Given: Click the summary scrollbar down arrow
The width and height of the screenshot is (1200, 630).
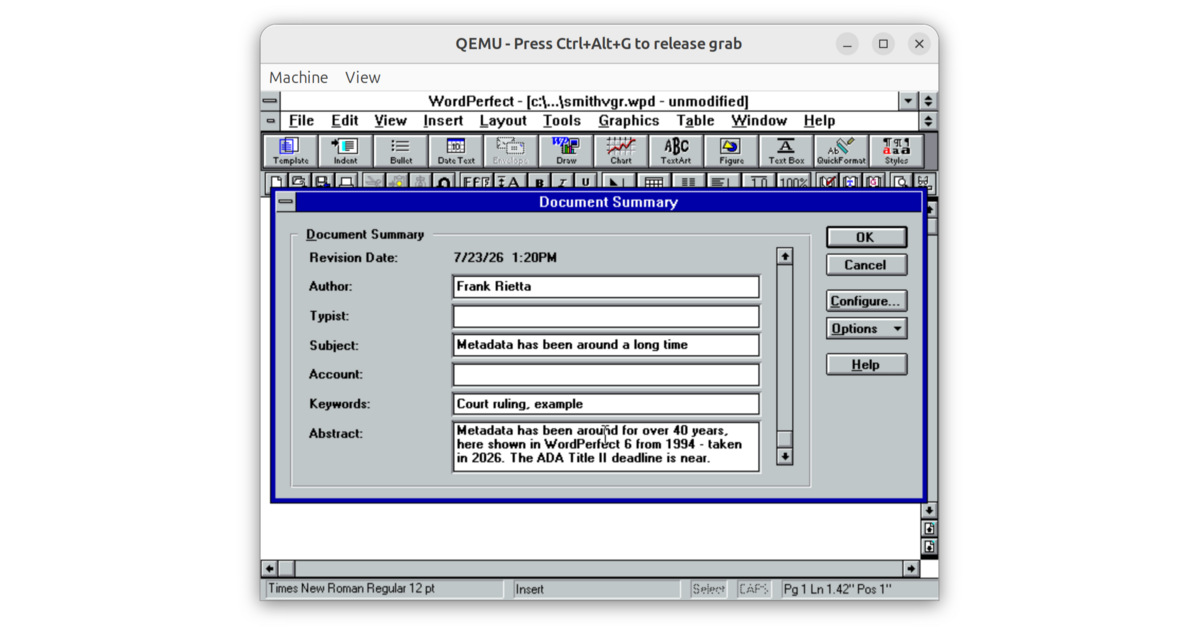Looking at the screenshot, I should tap(785, 456).
